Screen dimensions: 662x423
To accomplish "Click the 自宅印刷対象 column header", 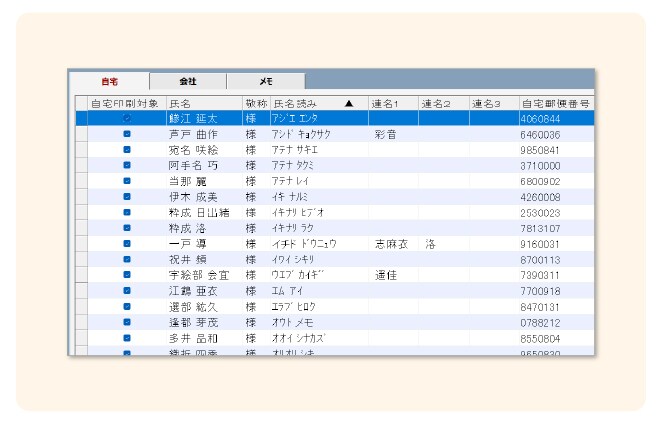I will click(x=124, y=103).
